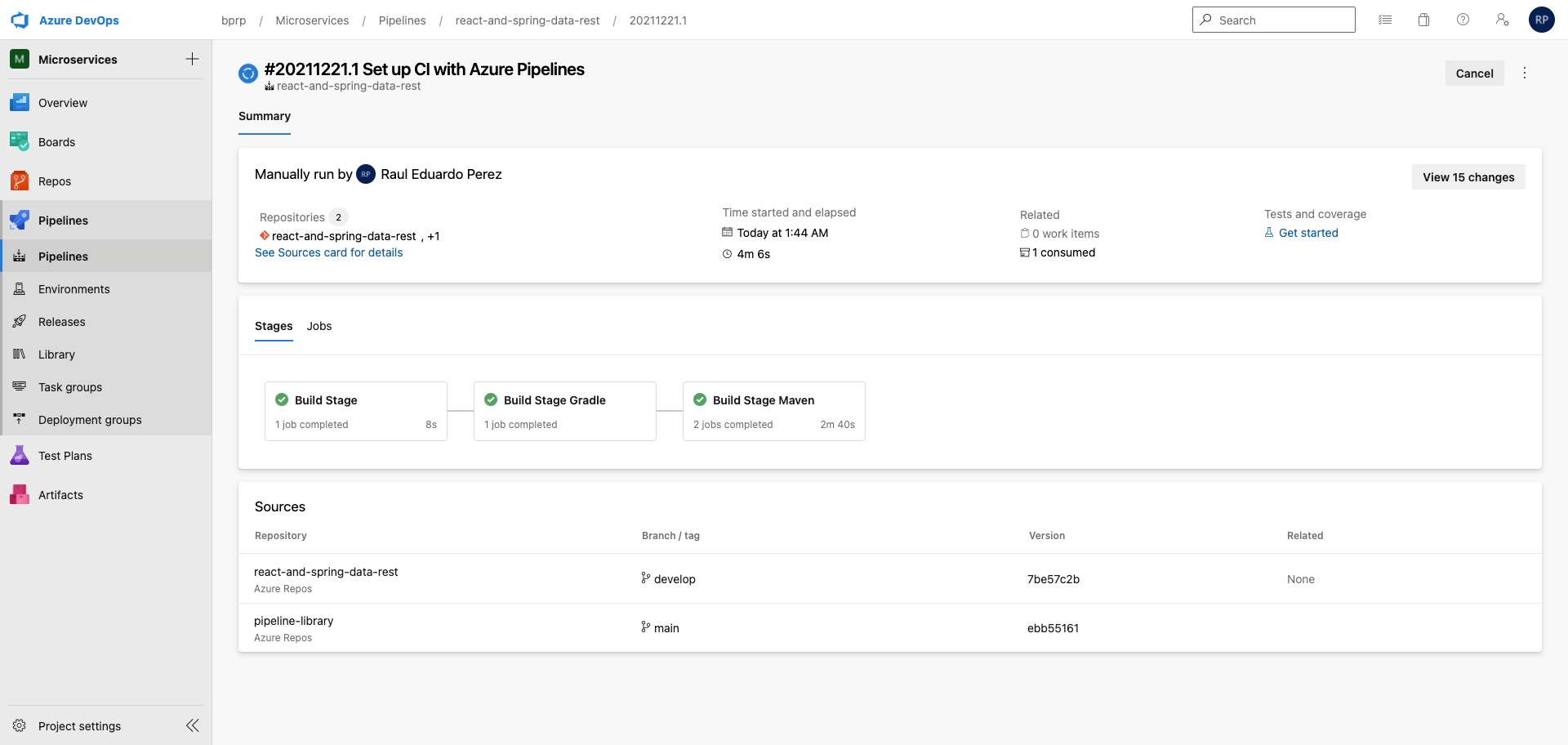Click See Sources card for details link
This screenshot has width=1568, height=745.
(328, 252)
